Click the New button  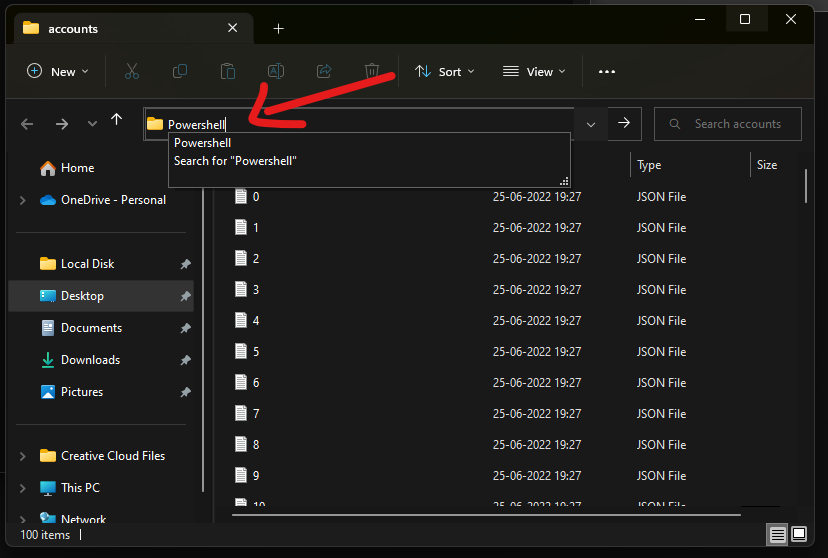[x=58, y=71]
